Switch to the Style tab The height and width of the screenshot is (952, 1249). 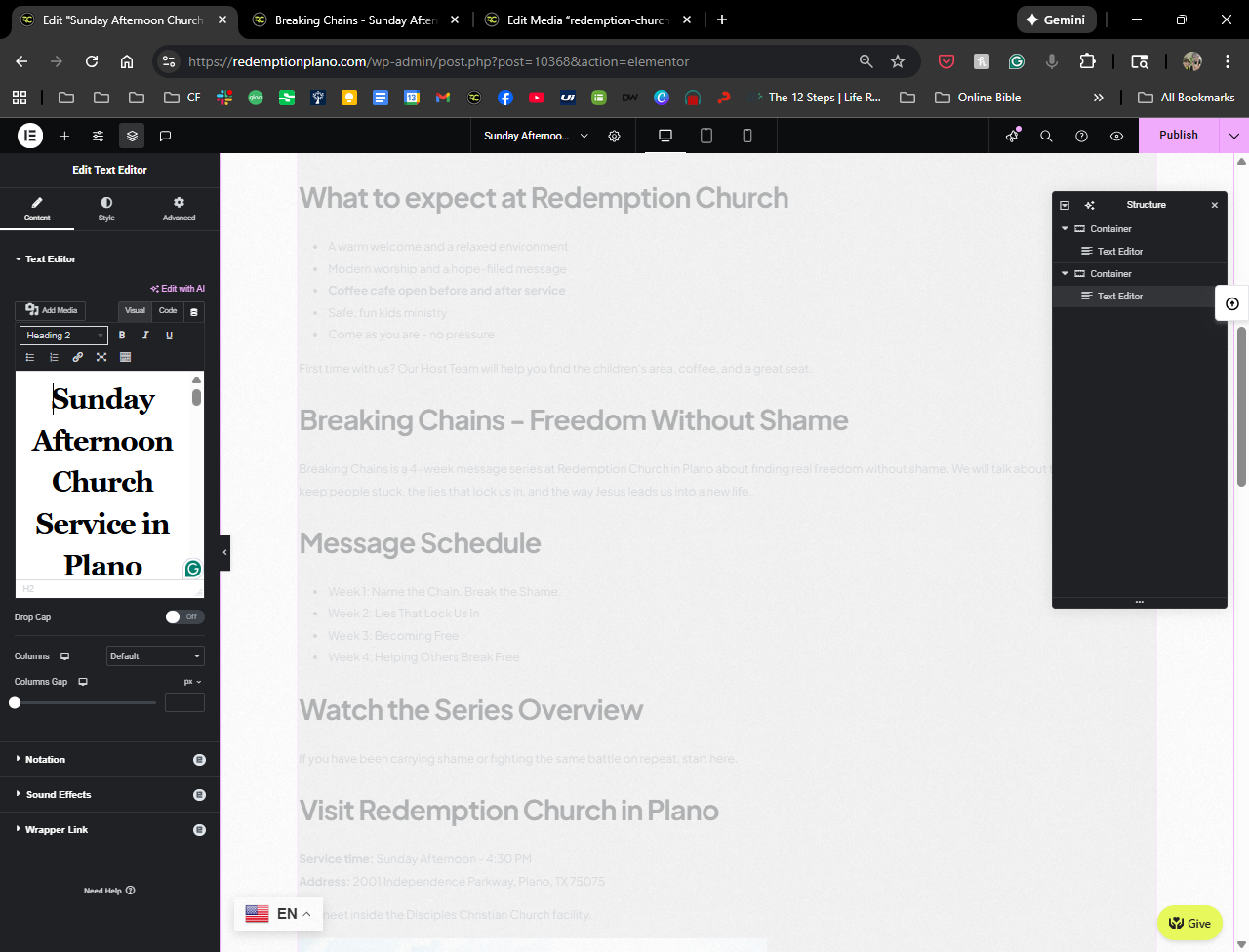tap(106, 209)
